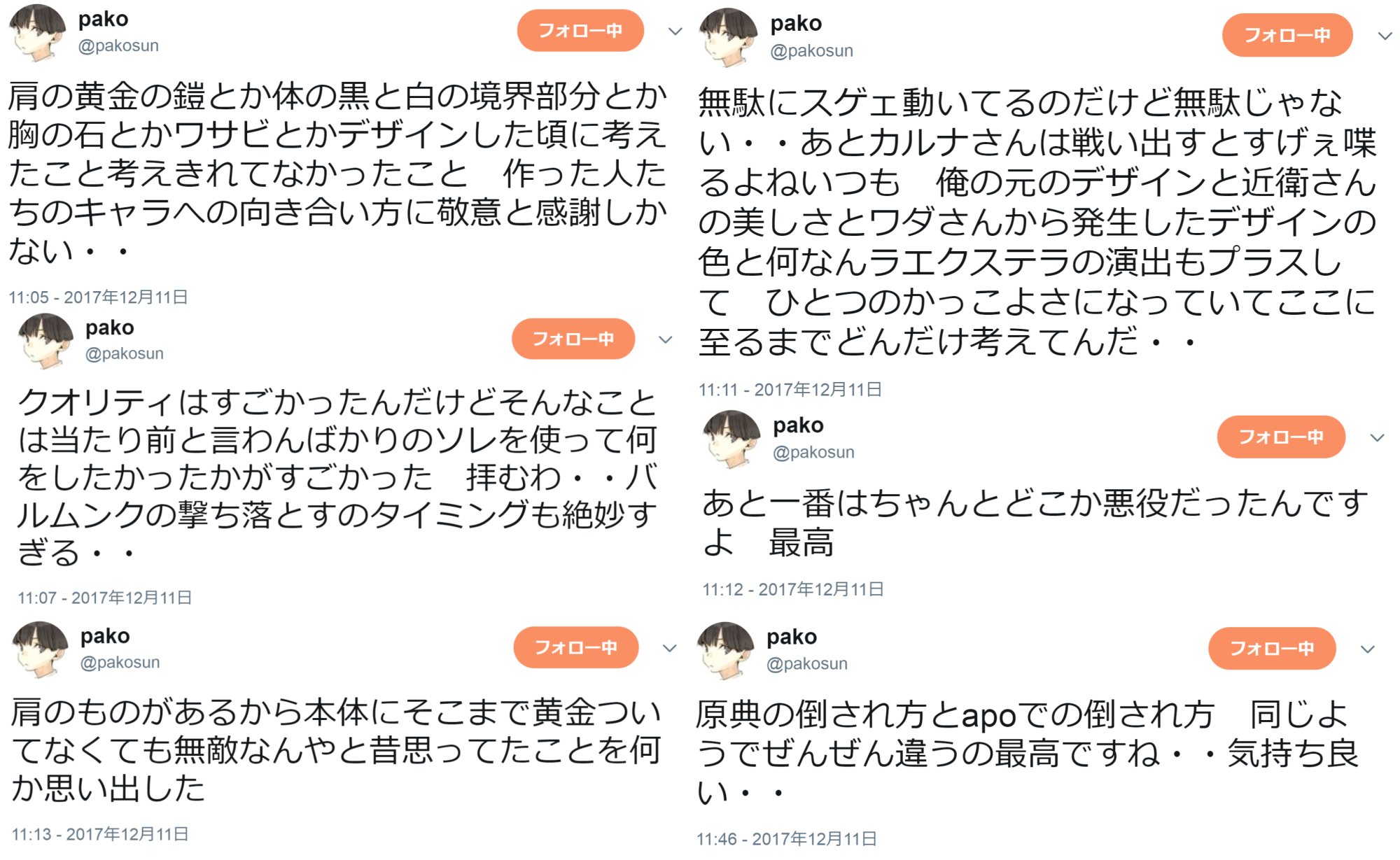The width and height of the screenshot is (1400, 860).
Task: Click the tweet text beginning 無駄にスゲェ動いてる
Action: tap(1036, 222)
